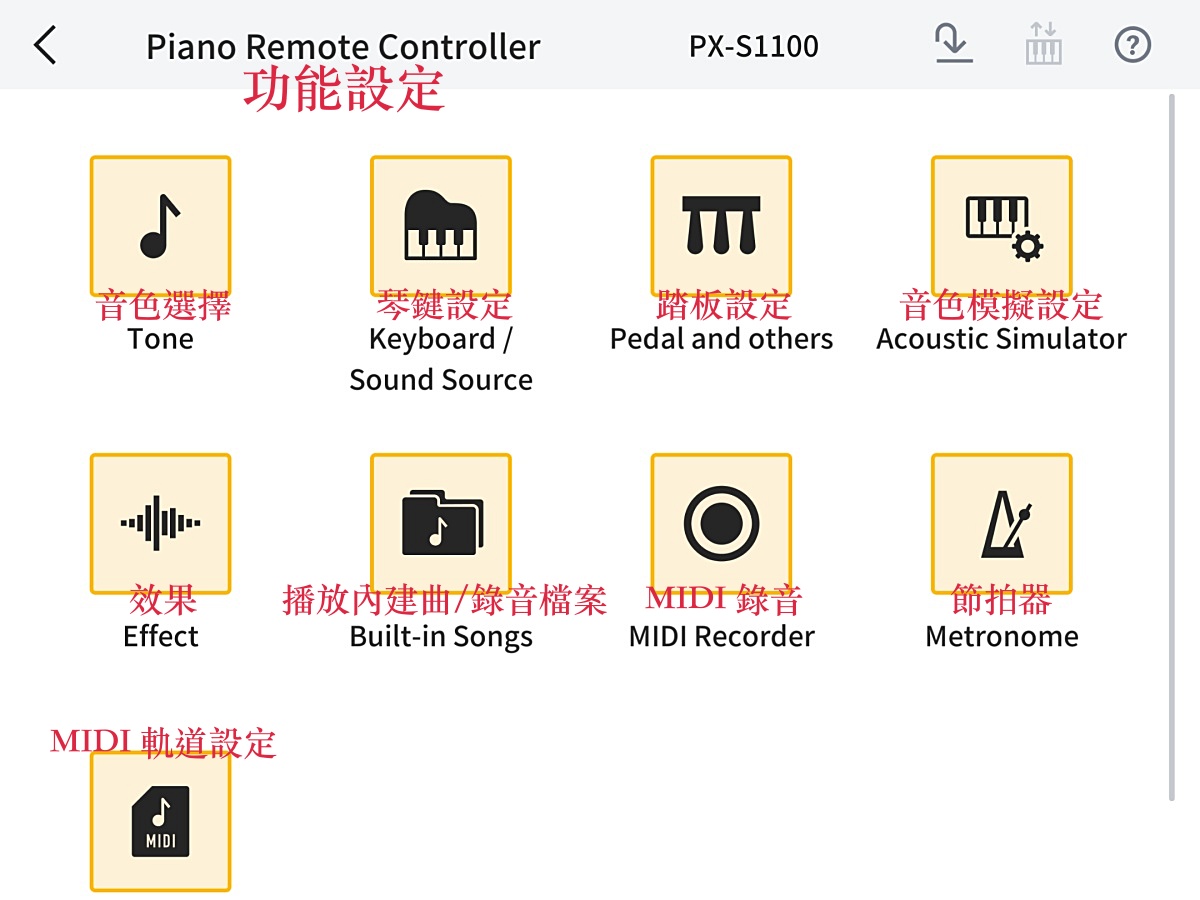Screen dimensions: 1200x900
Task: Open the Built-in Songs folder icon
Action: tap(440, 523)
